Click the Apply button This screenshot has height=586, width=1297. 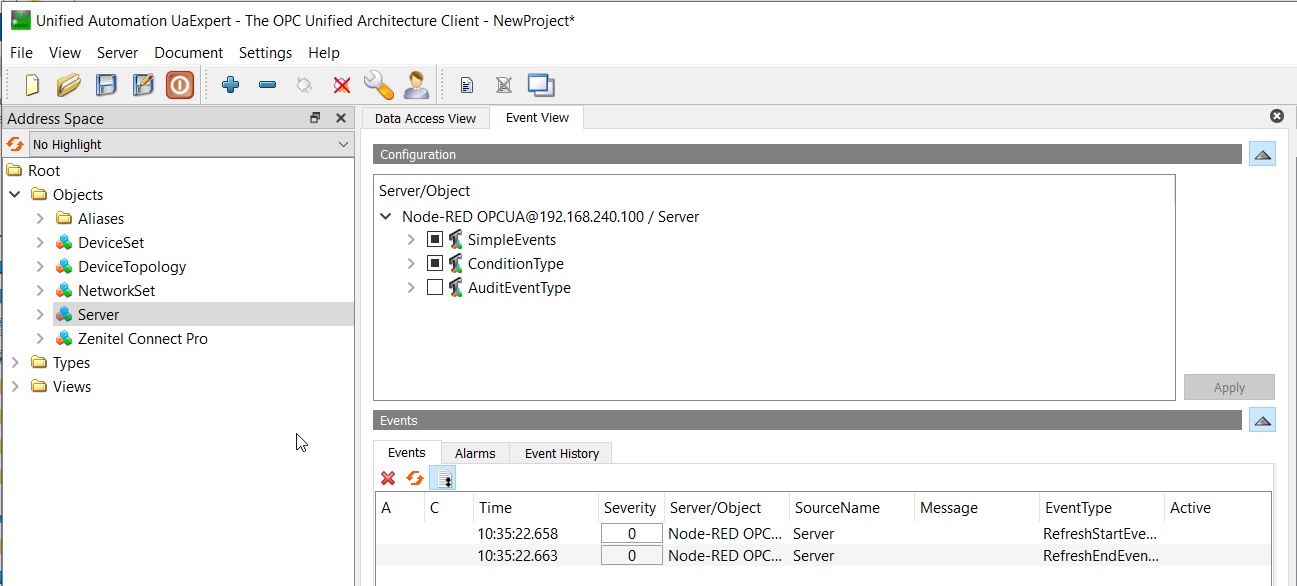click(1229, 388)
